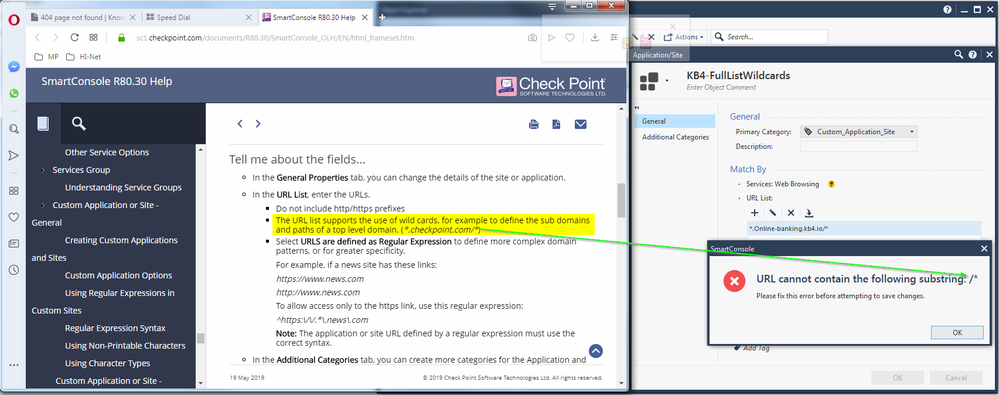The width and height of the screenshot is (999, 395).
Task: Open the HI-Net bookmarks folder
Action: (x=83, y=57)
